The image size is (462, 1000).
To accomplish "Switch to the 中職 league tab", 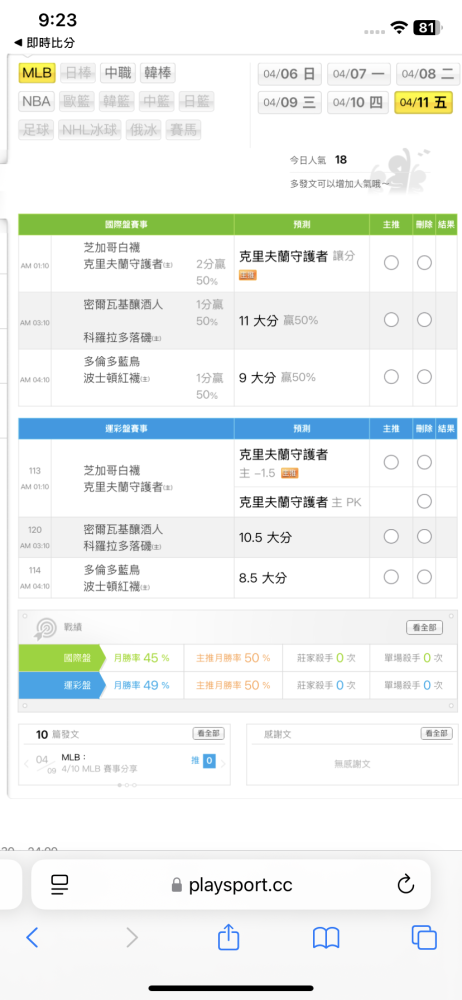I will tap(118, 73).
